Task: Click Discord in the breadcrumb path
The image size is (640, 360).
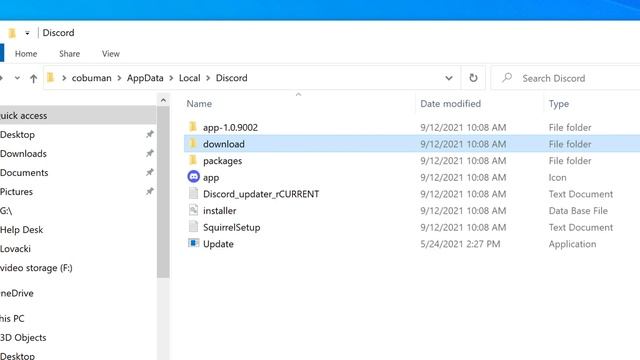Action: coord(231,78)
